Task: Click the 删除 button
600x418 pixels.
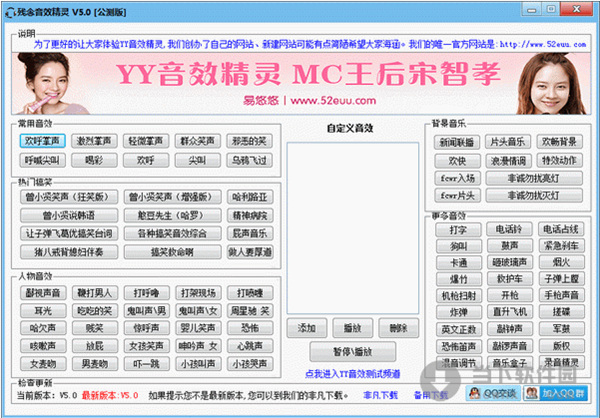Action: click(x=398, y=328)
